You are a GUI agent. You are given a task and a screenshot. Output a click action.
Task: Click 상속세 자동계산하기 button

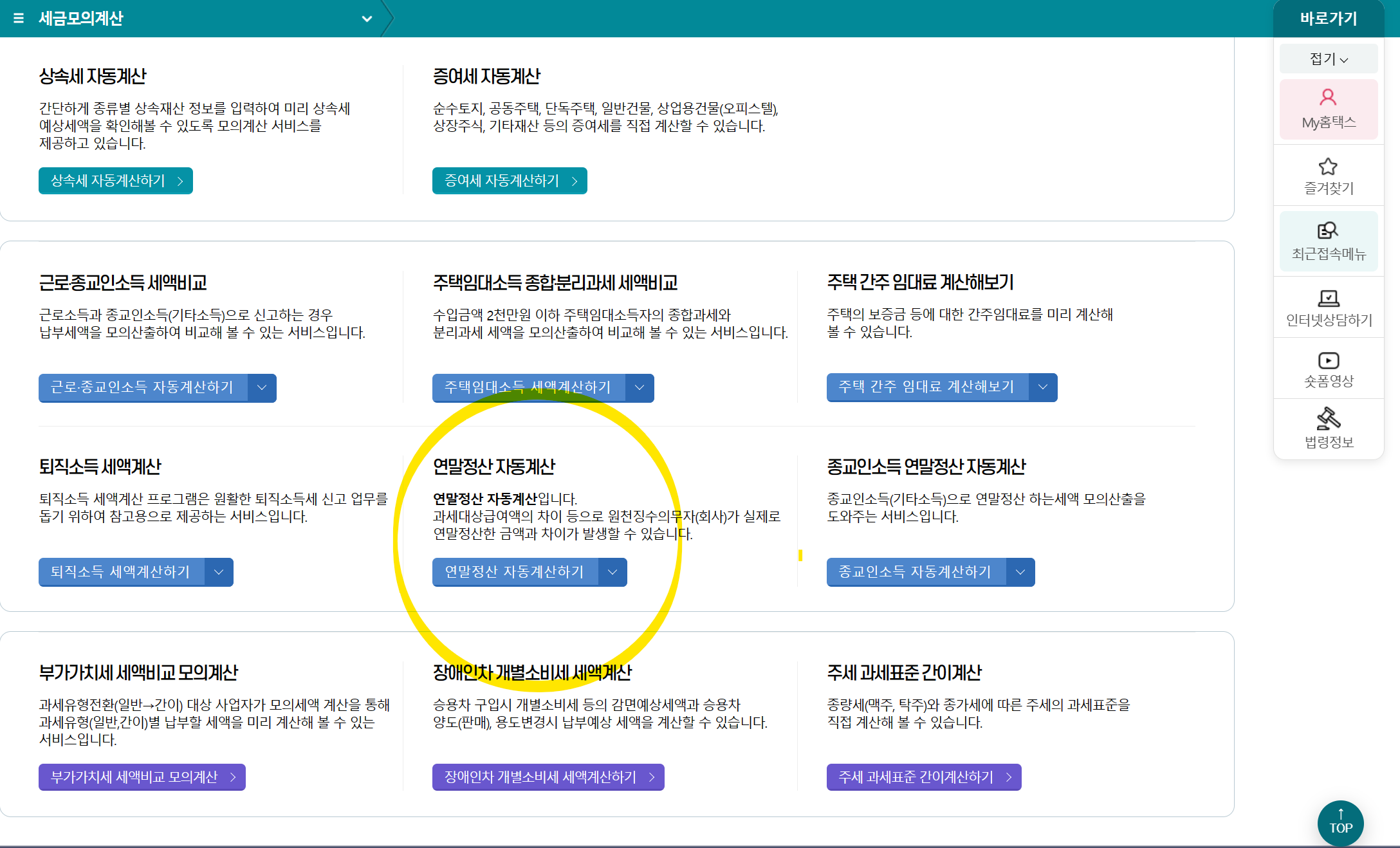click(x=116, y=181)
